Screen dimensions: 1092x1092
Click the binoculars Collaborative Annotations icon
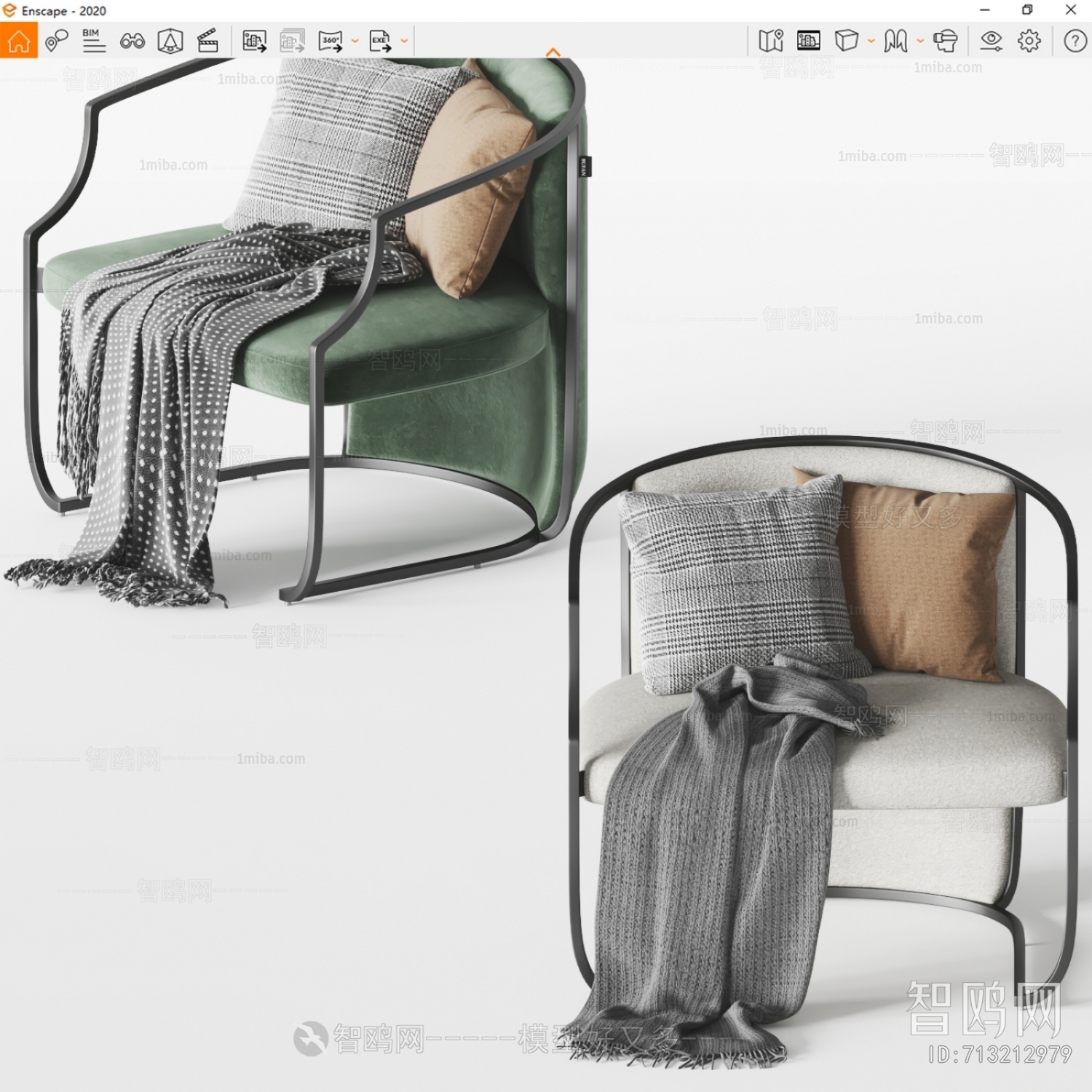click(x=132, y=41)
